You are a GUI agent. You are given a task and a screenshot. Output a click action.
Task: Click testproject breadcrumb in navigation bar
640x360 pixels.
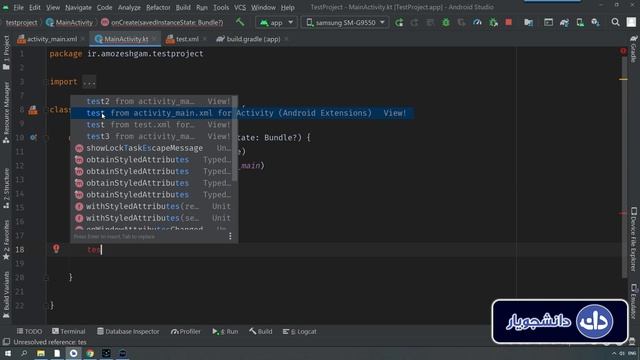21,22
